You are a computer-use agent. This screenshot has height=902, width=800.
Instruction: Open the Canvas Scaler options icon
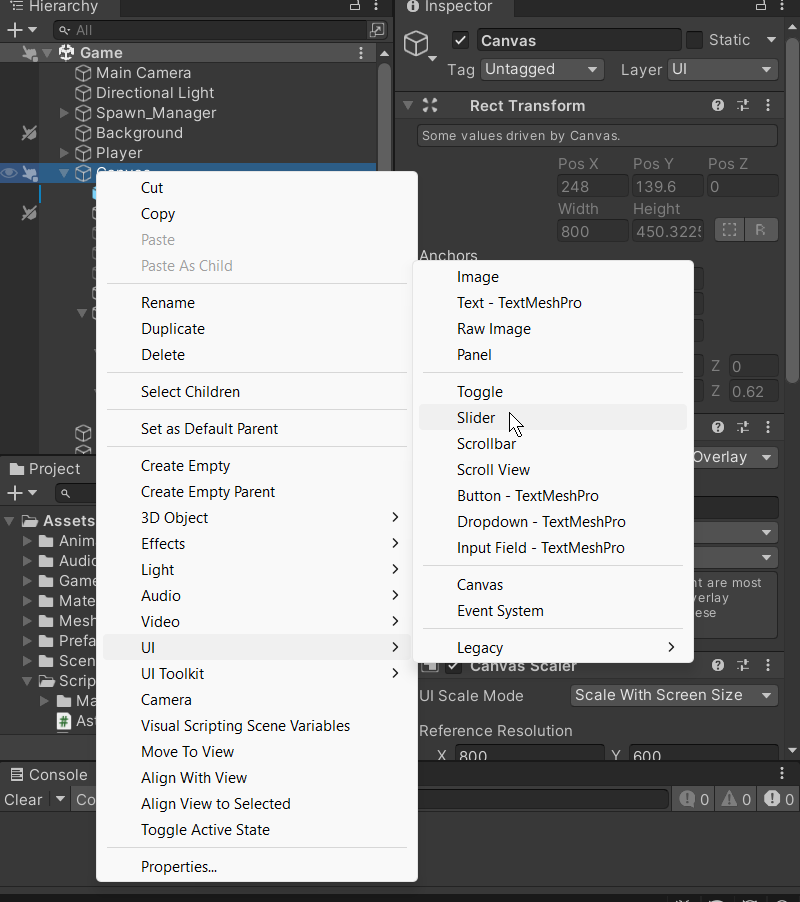(767, 665)
